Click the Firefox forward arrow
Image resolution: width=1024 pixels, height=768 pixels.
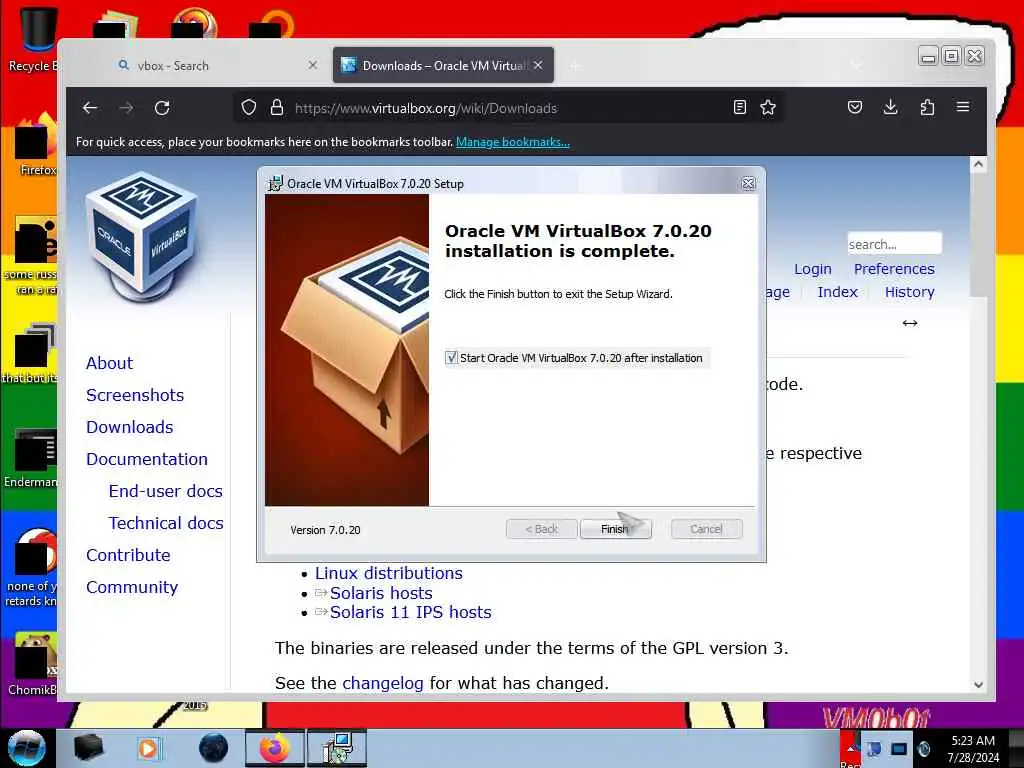126,108
